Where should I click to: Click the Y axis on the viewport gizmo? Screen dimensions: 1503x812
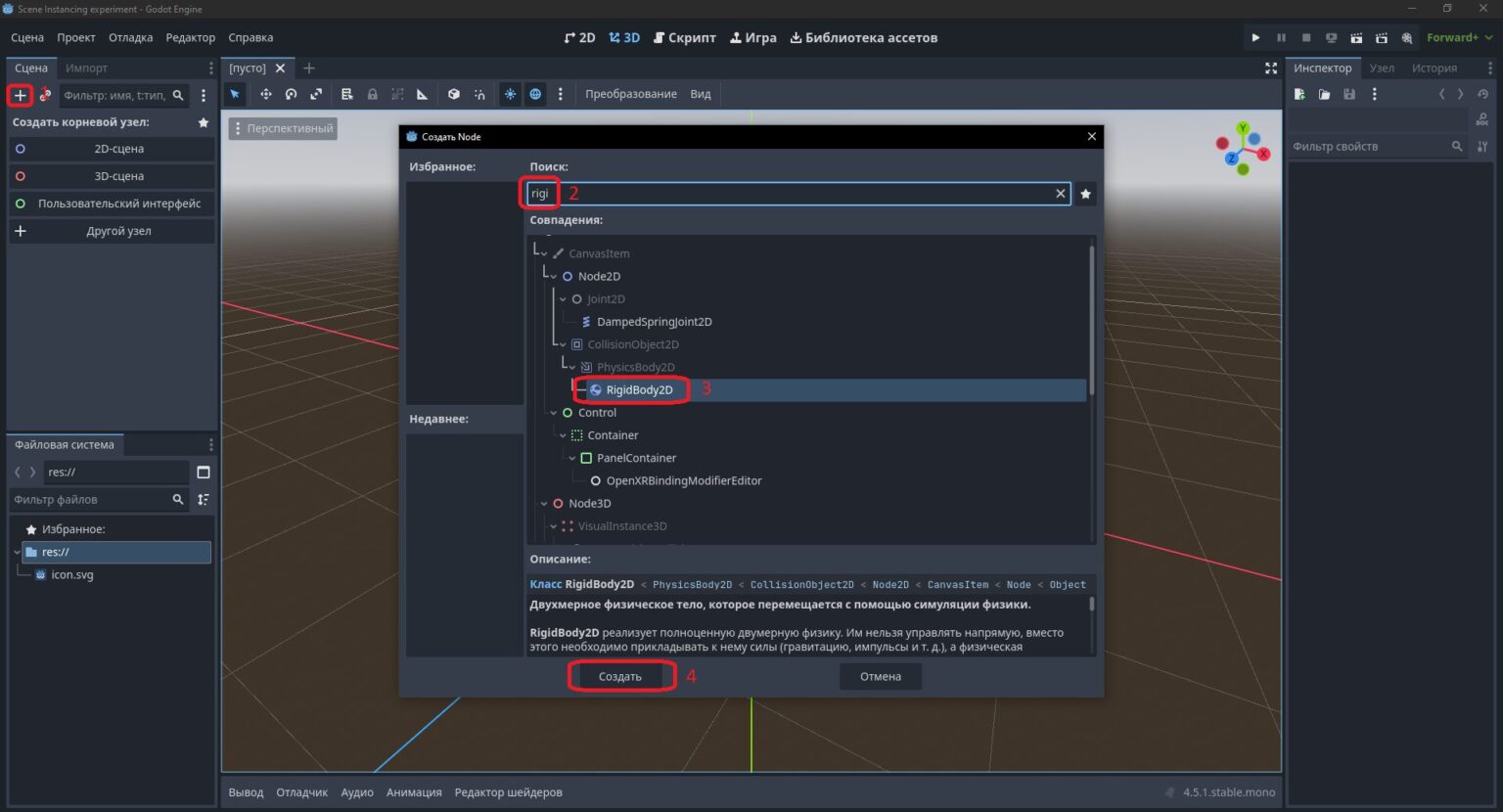coord(1243,128)
